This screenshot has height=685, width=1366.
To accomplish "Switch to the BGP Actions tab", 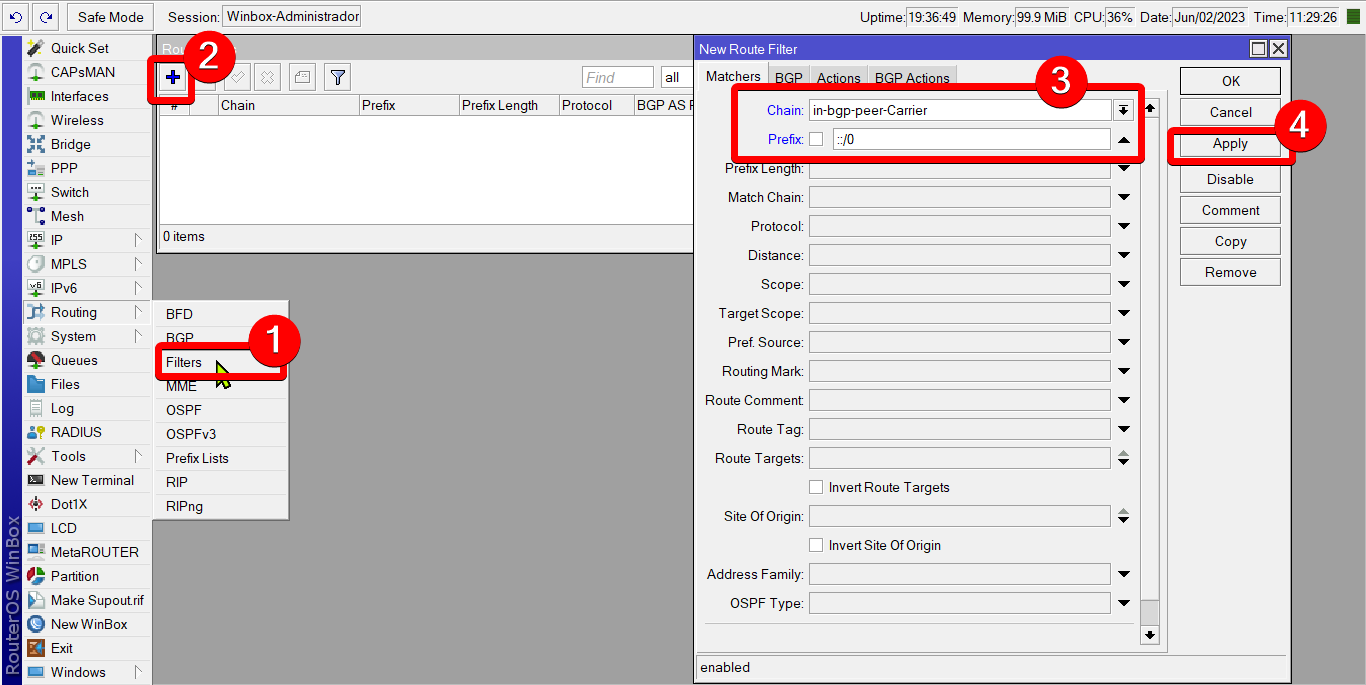I will pyautogui.click(x=912, y=78).
